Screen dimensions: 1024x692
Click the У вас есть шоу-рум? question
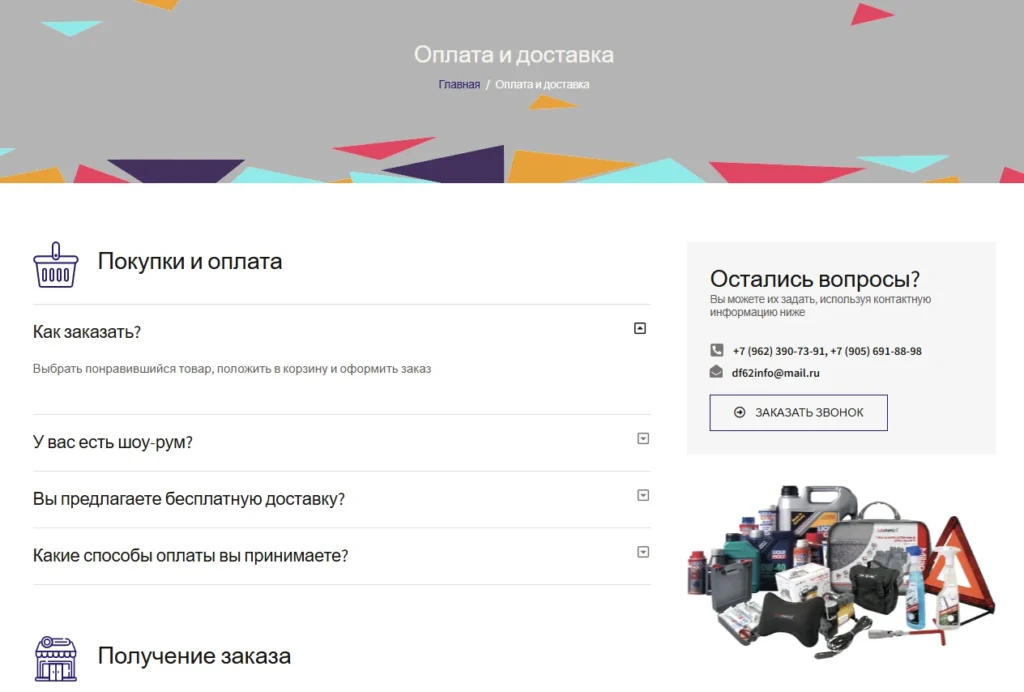click(x=112, y=442)
